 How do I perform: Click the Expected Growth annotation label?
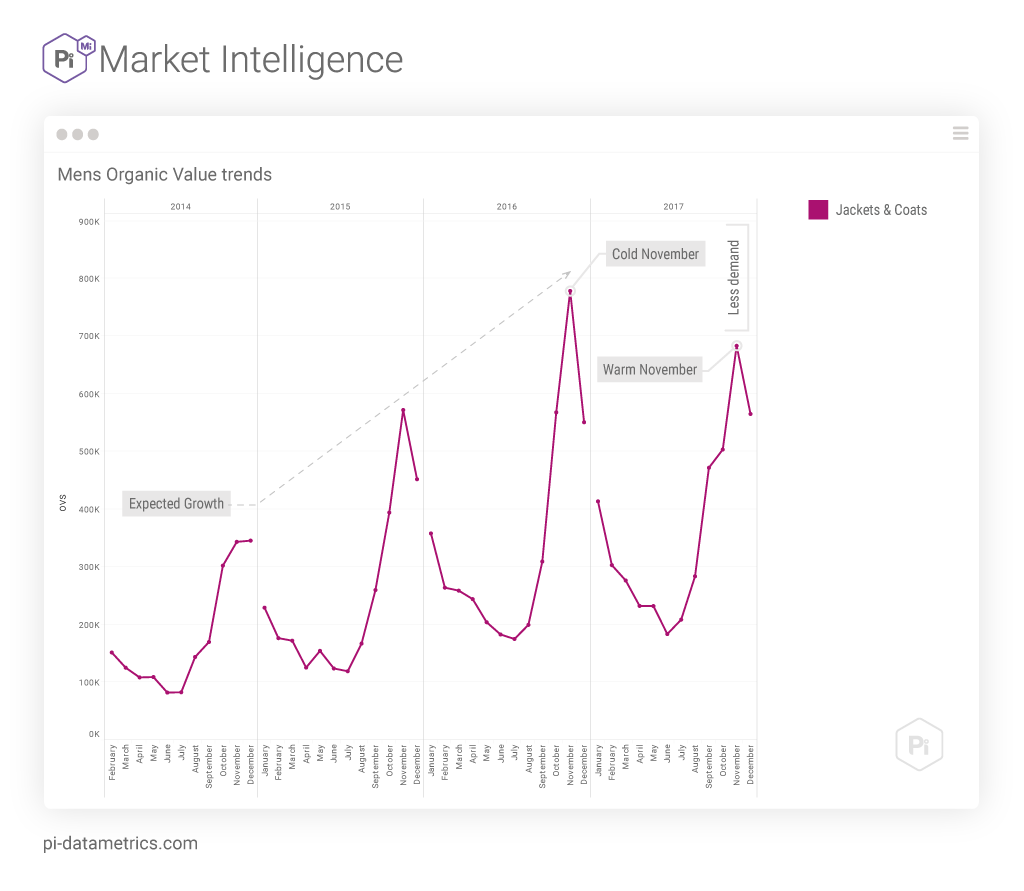[x=176, y=503]
